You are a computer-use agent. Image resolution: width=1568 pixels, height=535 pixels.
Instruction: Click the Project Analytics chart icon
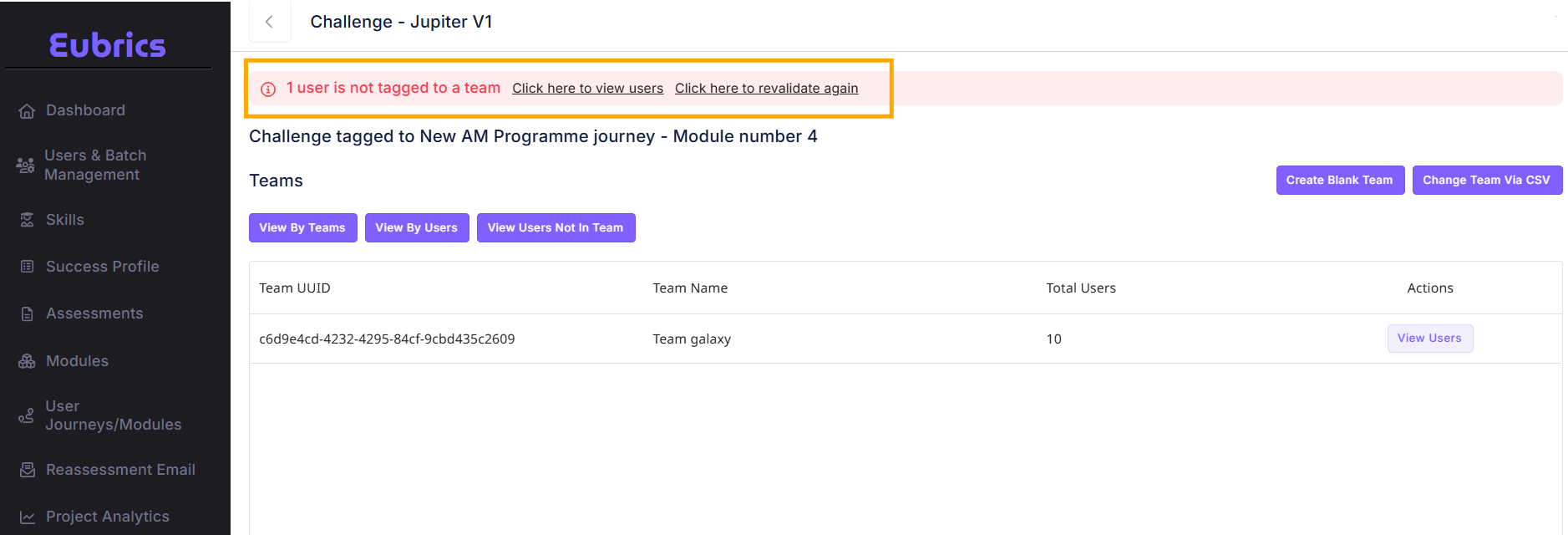tap(27, 517)
